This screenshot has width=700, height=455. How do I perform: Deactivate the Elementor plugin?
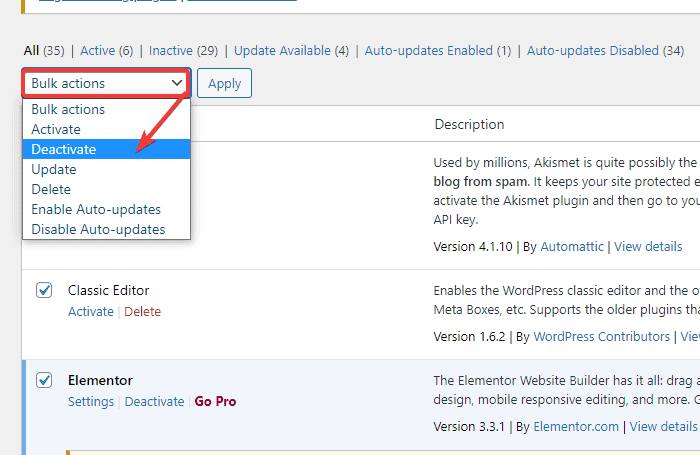pyautogui.click(x=154, y=401)
